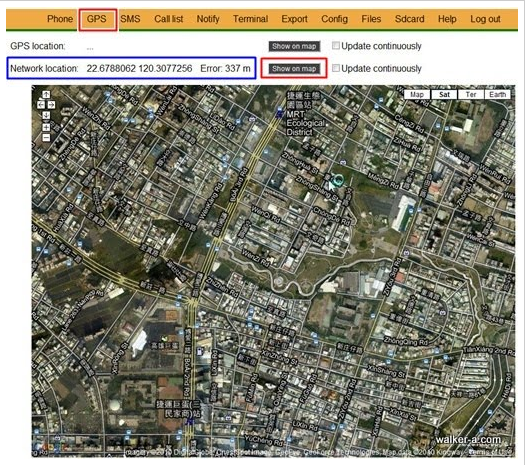Screen dimensions: 525x465
Task: Click the Network location label
Action: click(x=44, y=69)
